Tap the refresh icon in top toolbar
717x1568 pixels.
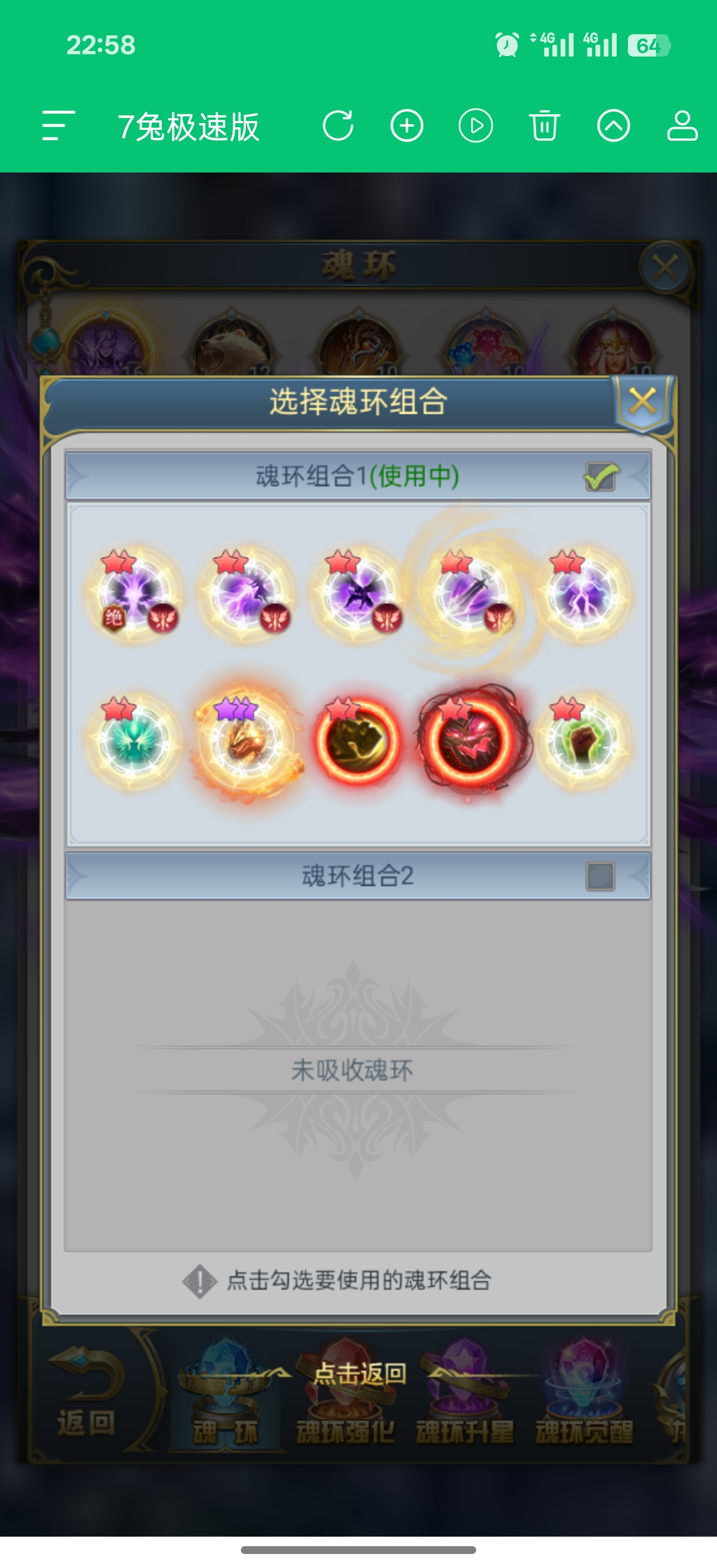[338, 126]
